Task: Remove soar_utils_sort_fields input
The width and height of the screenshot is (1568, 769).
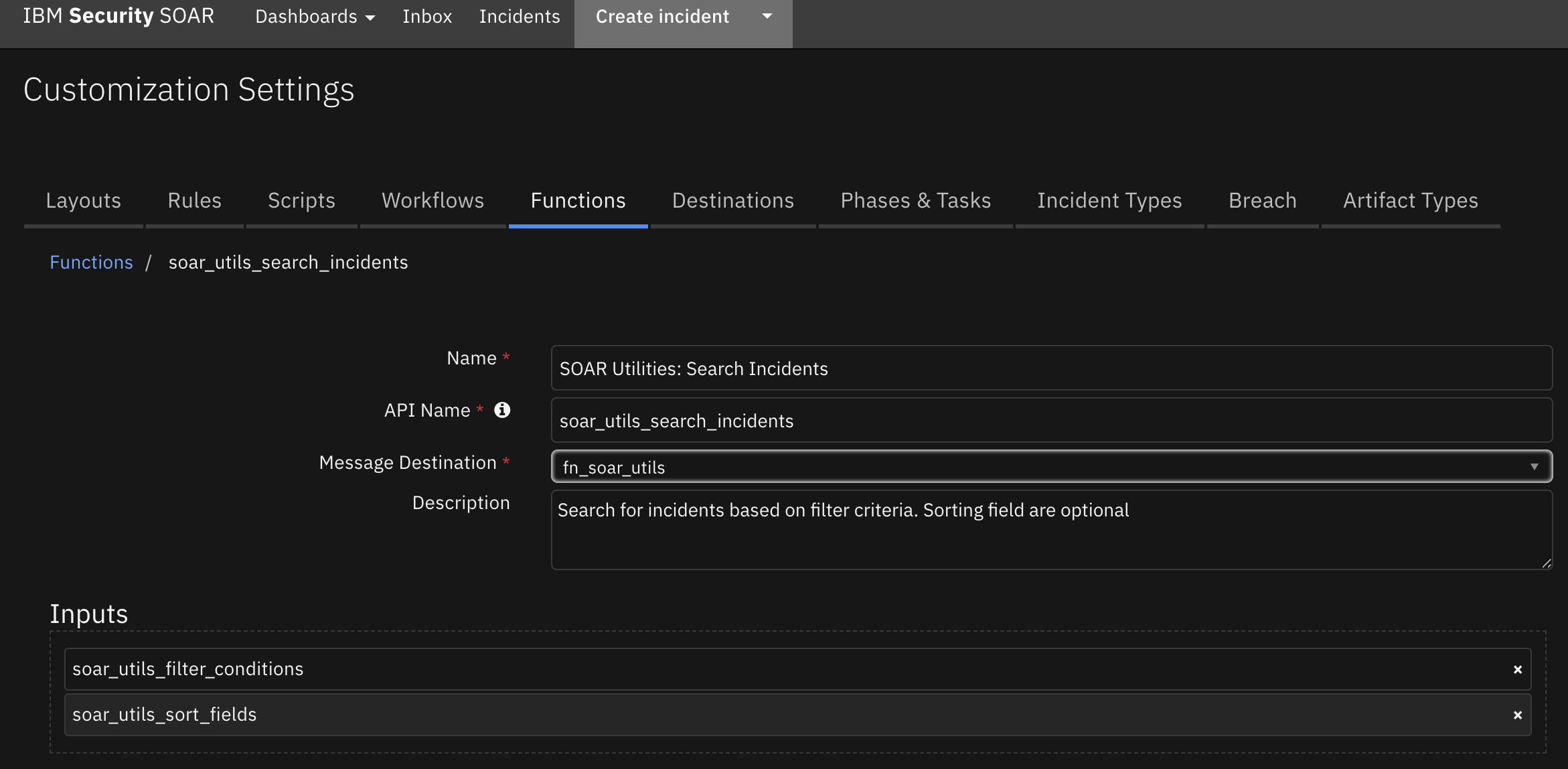Action: coord(1518,715)
